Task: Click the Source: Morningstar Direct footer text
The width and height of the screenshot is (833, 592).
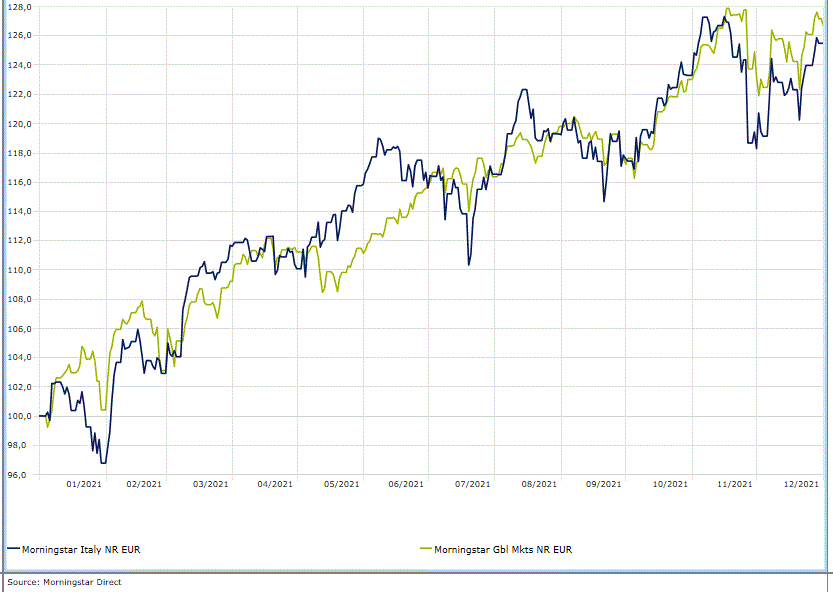Action: point(64,582)
